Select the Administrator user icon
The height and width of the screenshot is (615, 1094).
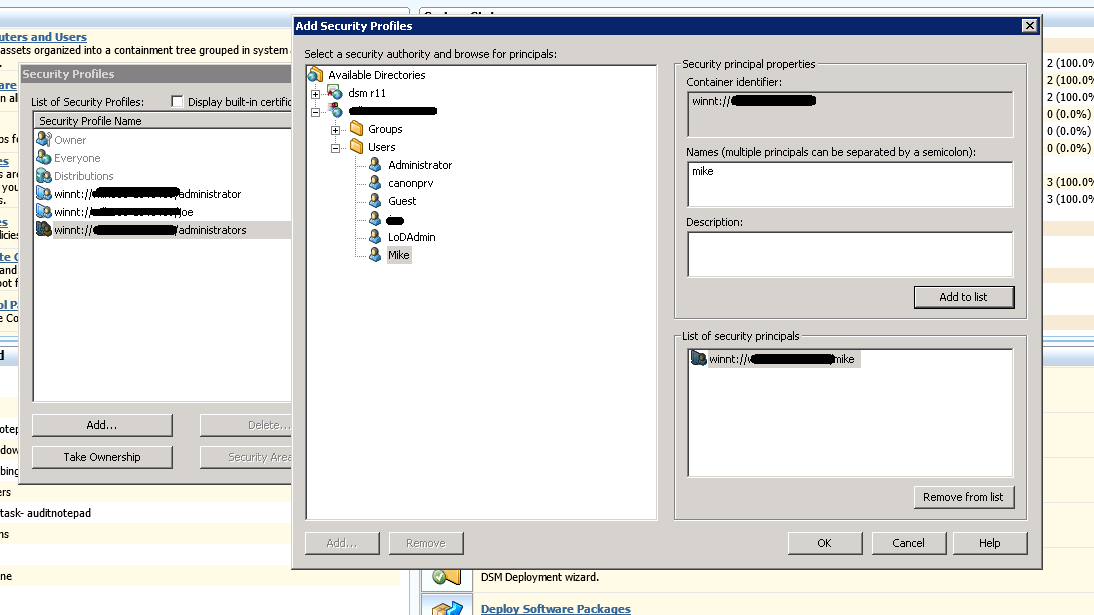pos(376,165)
